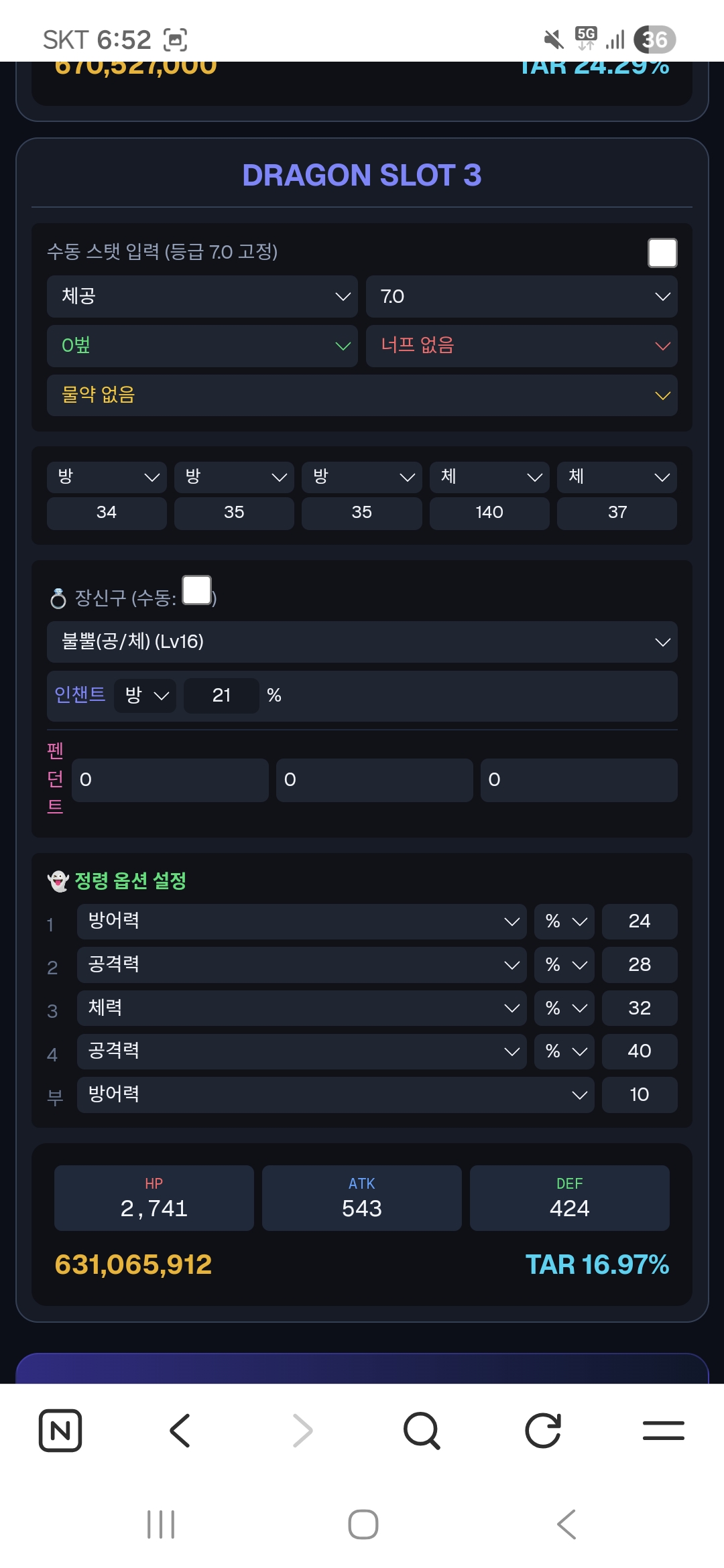Reload the page with refresh icon
724x1568 pixels.
543,1431
